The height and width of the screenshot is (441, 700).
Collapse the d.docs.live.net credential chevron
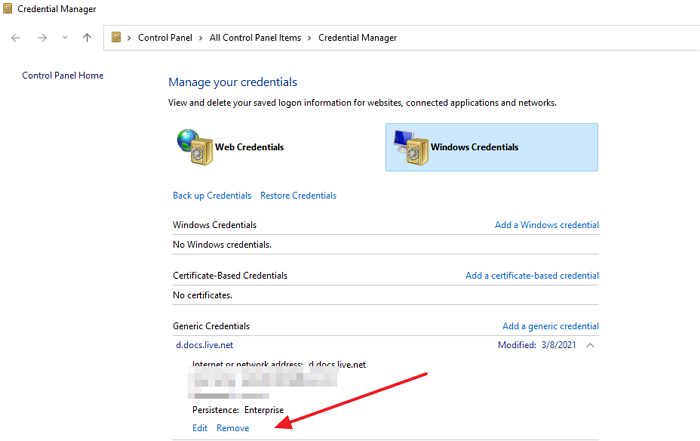pos(590,345)
